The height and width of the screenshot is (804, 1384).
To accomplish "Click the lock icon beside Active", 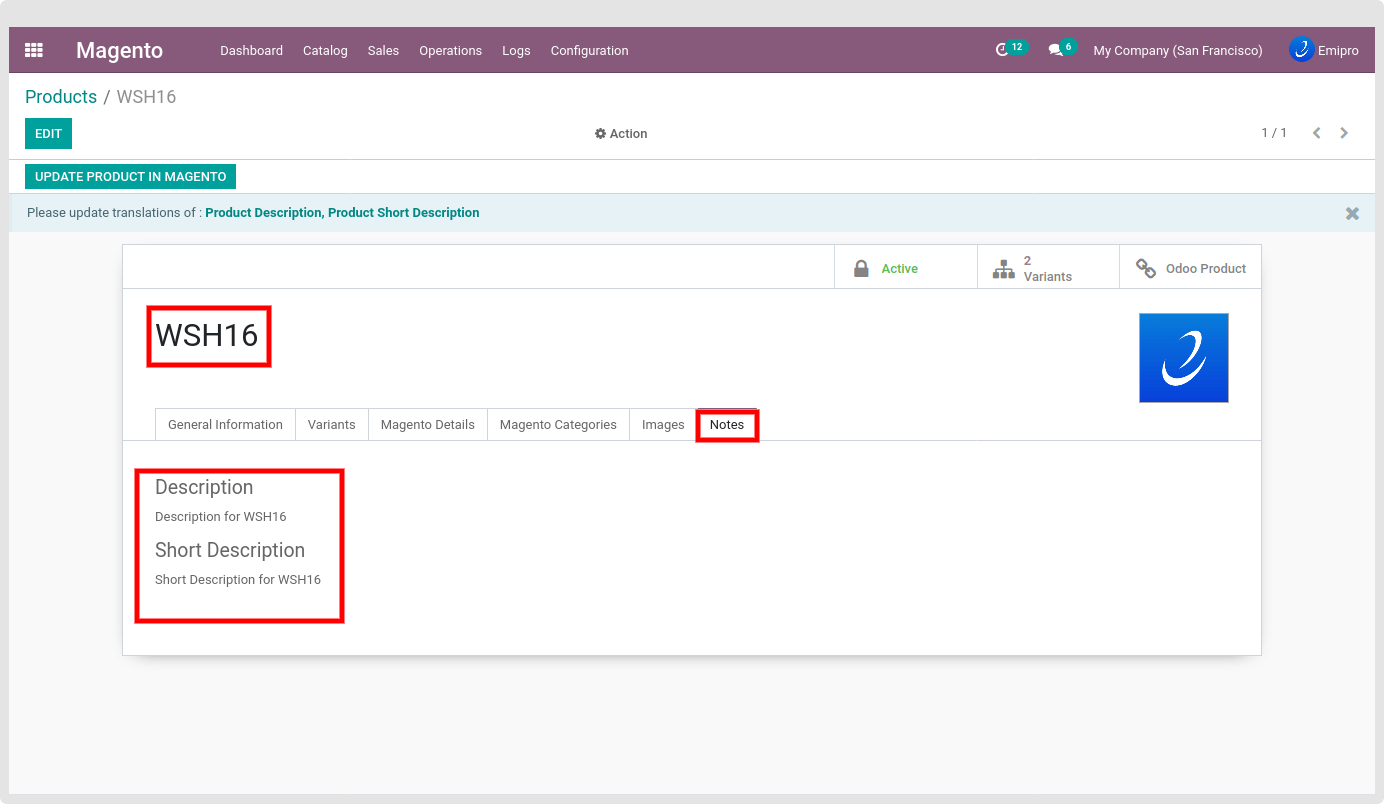I will [x=861, y=268].
